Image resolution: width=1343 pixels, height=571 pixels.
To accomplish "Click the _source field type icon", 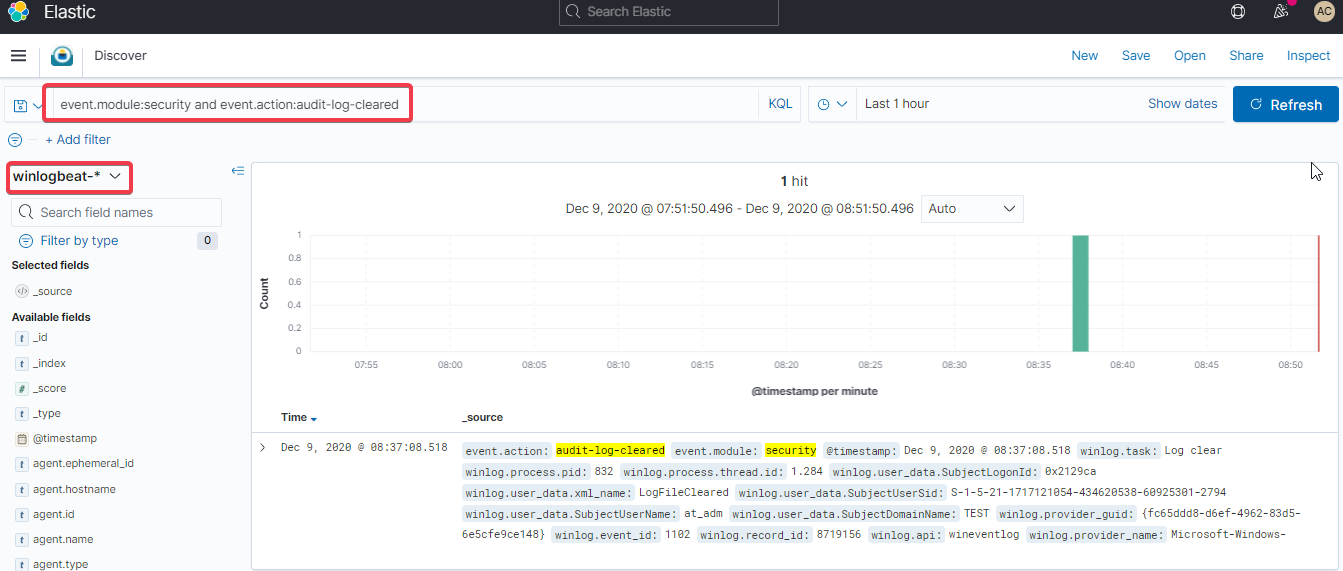I will 22,291.
